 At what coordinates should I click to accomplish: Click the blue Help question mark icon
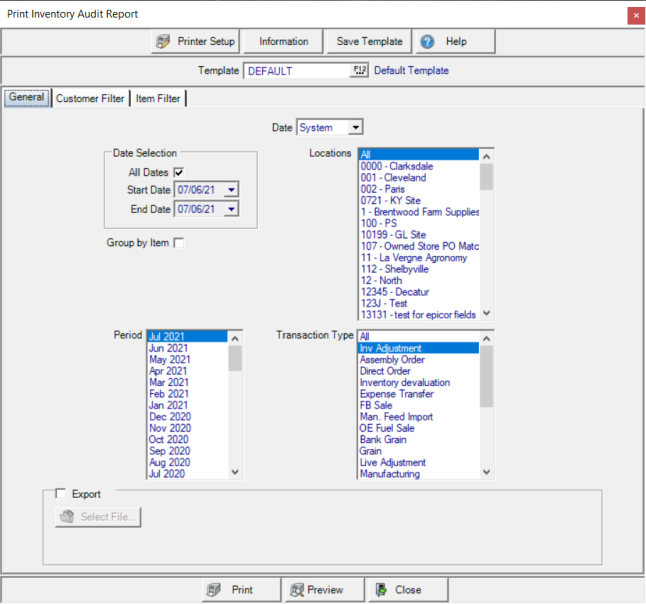(427, 42)
